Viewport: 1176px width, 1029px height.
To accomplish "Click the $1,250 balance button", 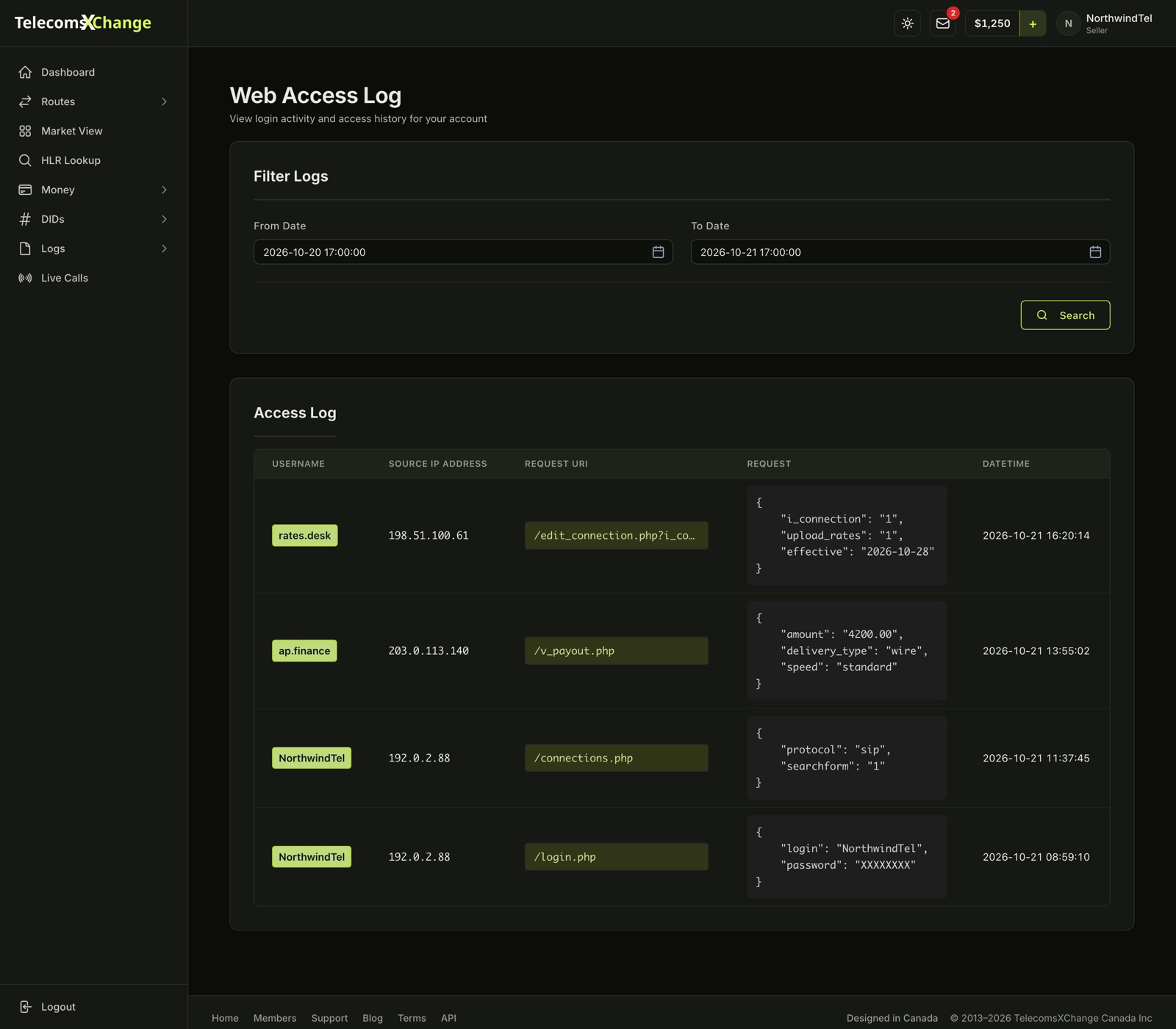I will coord(992,24).
